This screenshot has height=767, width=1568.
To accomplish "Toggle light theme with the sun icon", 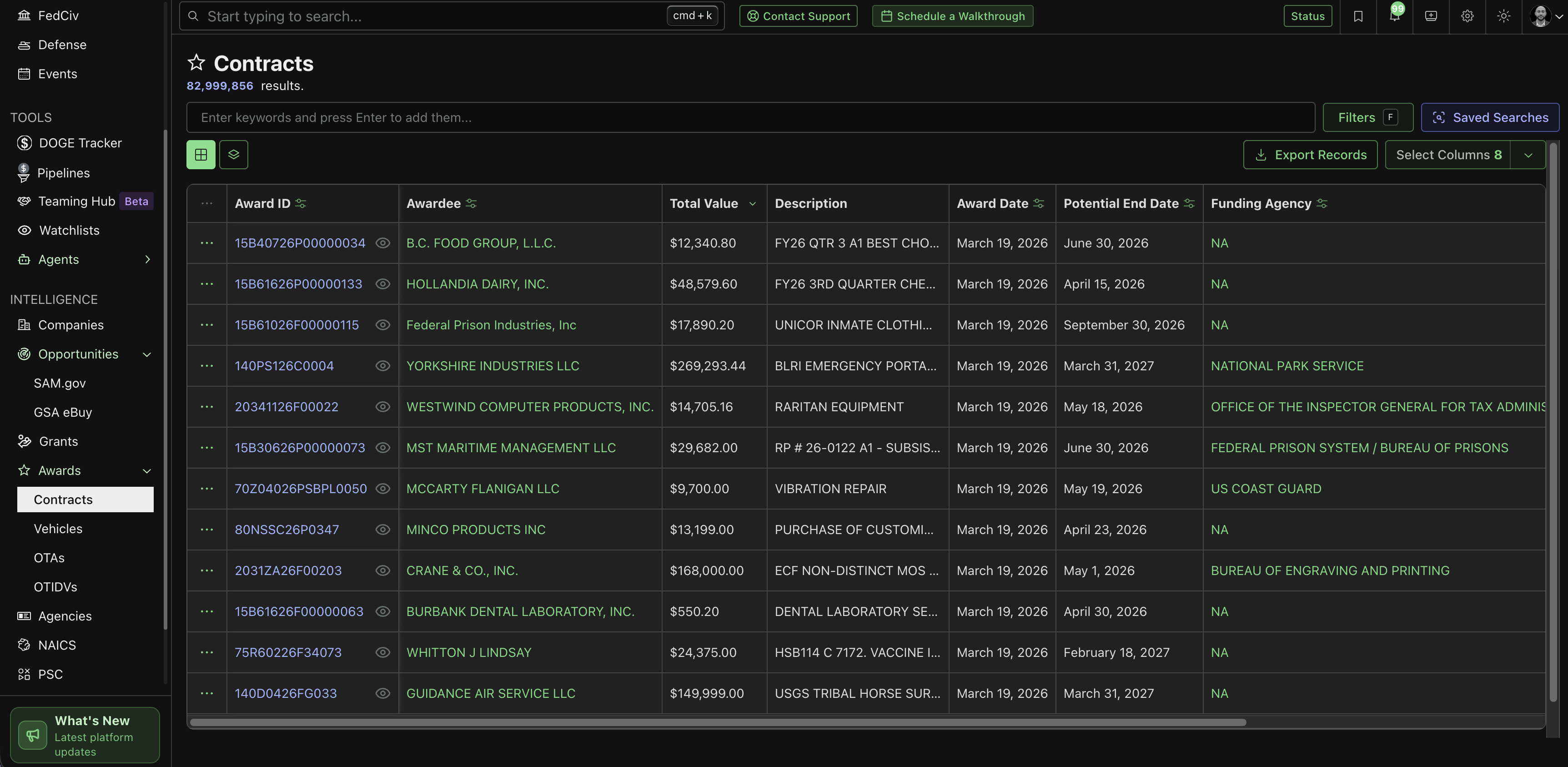I will tap(1503, 16).
